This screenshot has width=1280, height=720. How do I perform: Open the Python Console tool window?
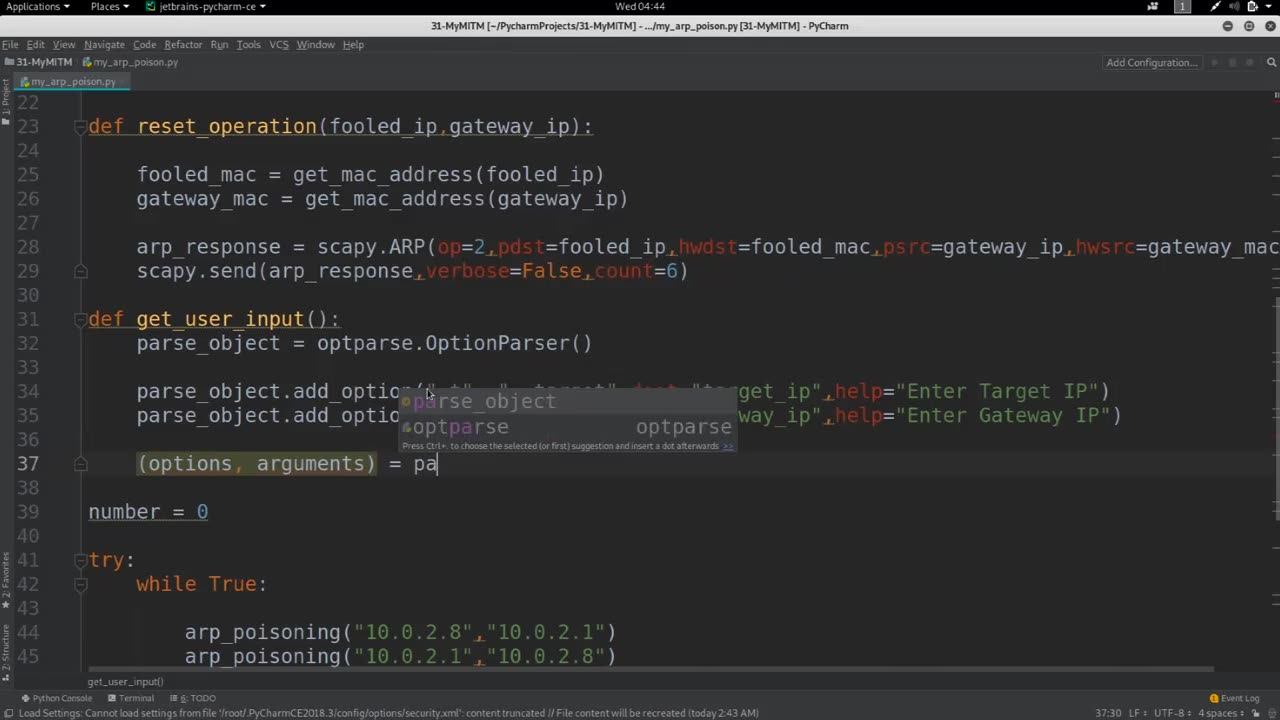(x=56, y=698)
